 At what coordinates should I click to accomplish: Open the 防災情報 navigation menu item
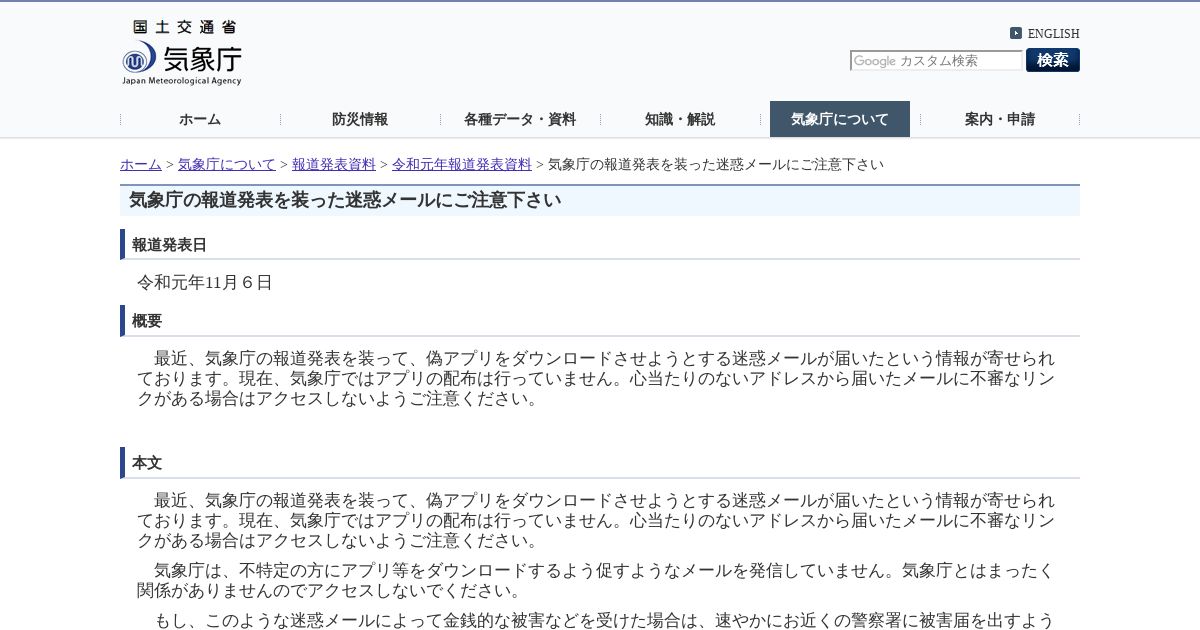[x=360, y=119]
